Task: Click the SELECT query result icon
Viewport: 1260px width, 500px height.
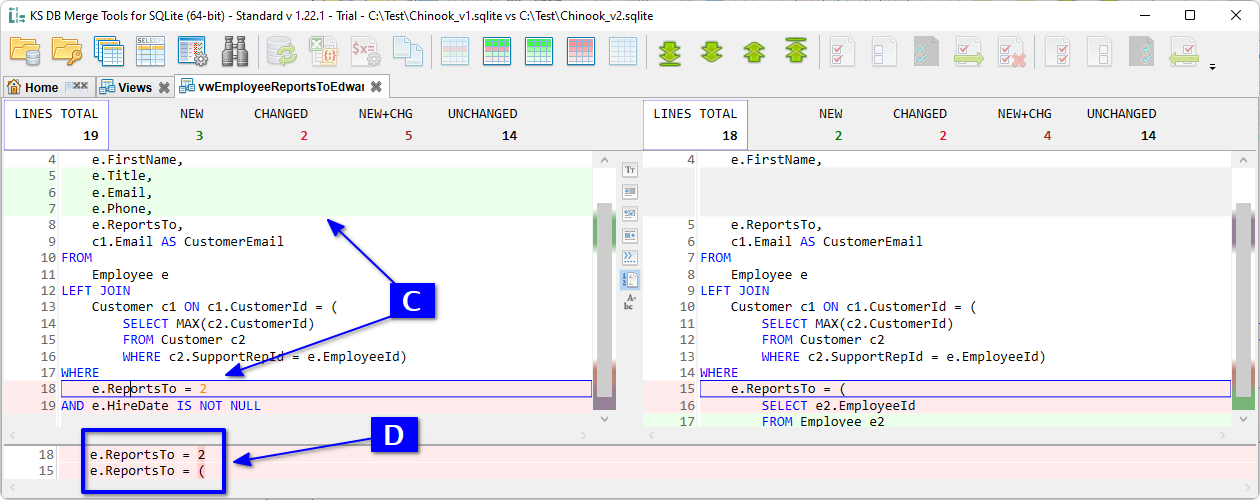Action: point(150,50)
